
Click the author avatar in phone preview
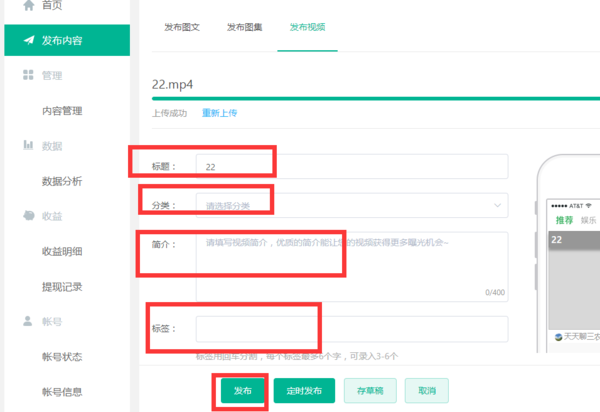click(558, 337)
